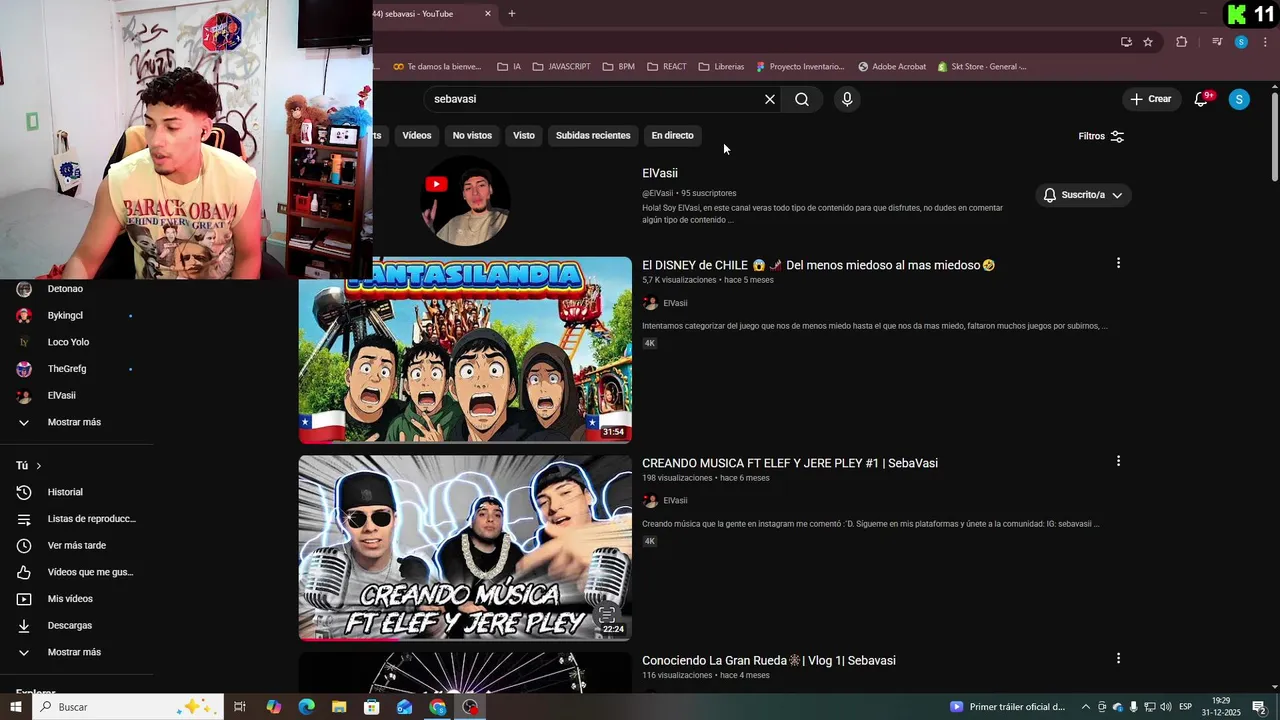This screenshot has width=1280, height=720.
Task: Clear the search text with the X icon
Action: [770, 99]
